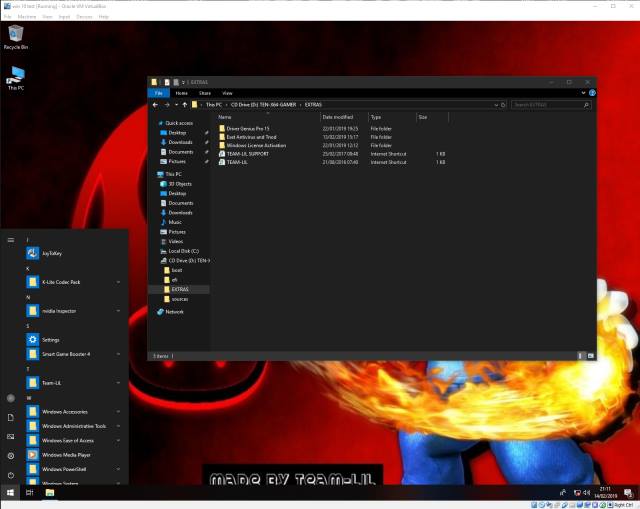Open the Recycle Bin desktop icon
Viewport: 640px width, 509px height.
16,37
